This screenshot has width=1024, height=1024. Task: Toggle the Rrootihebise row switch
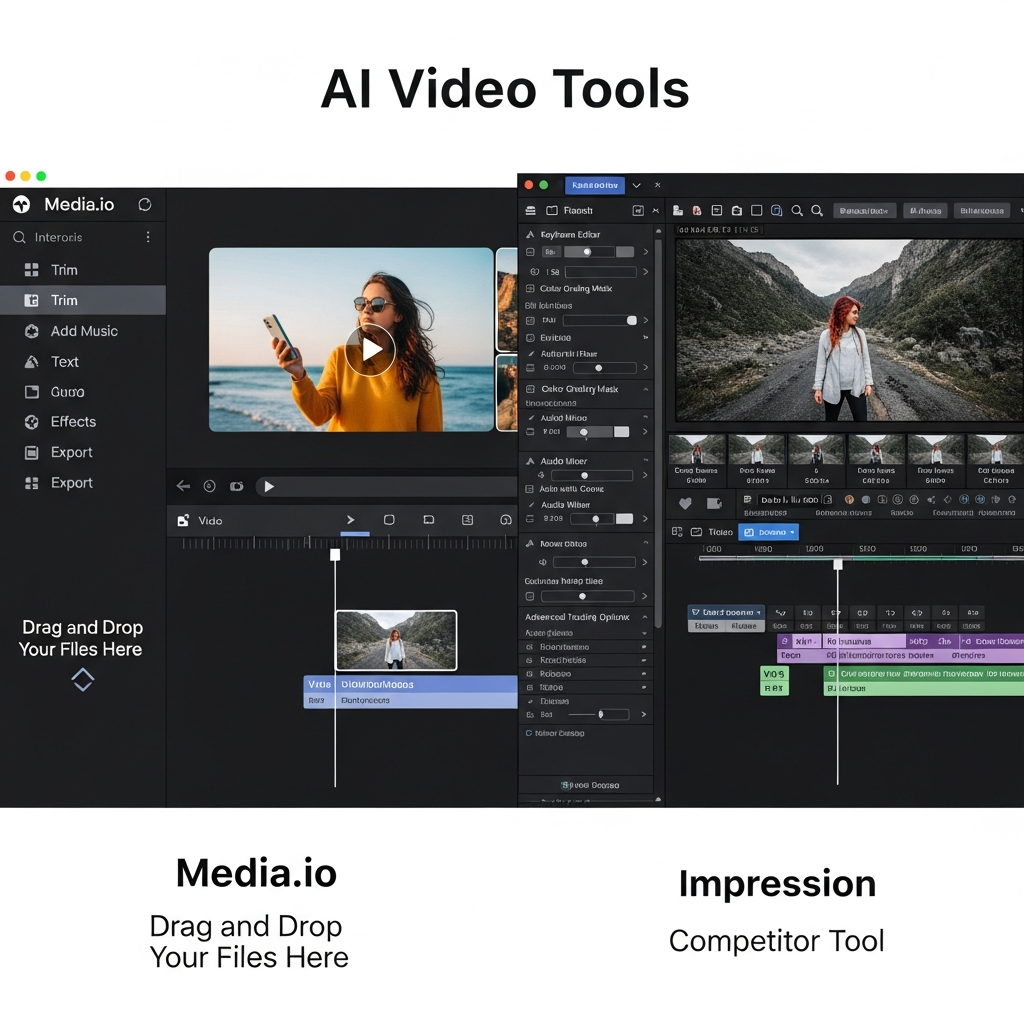point(644,660)
